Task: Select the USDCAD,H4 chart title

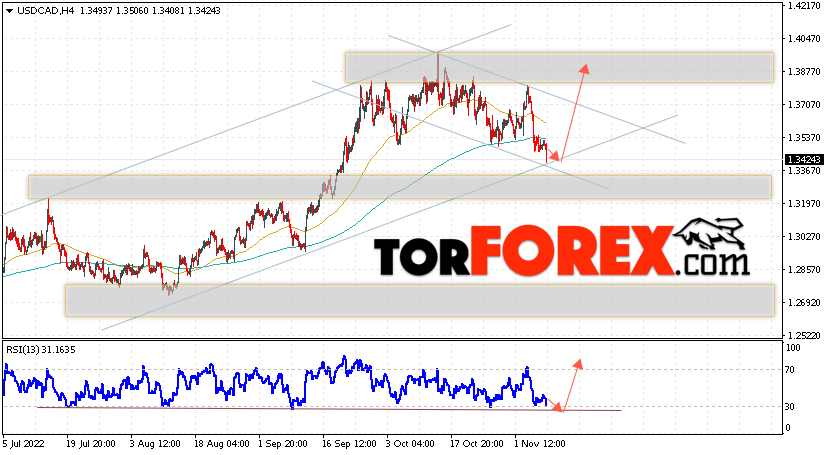Action: [45, 11]
